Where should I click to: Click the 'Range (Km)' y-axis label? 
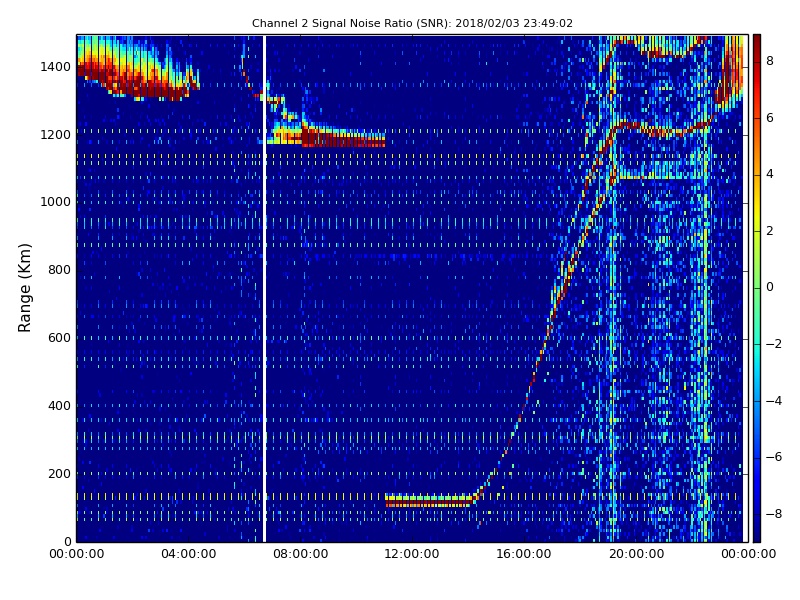24,288
